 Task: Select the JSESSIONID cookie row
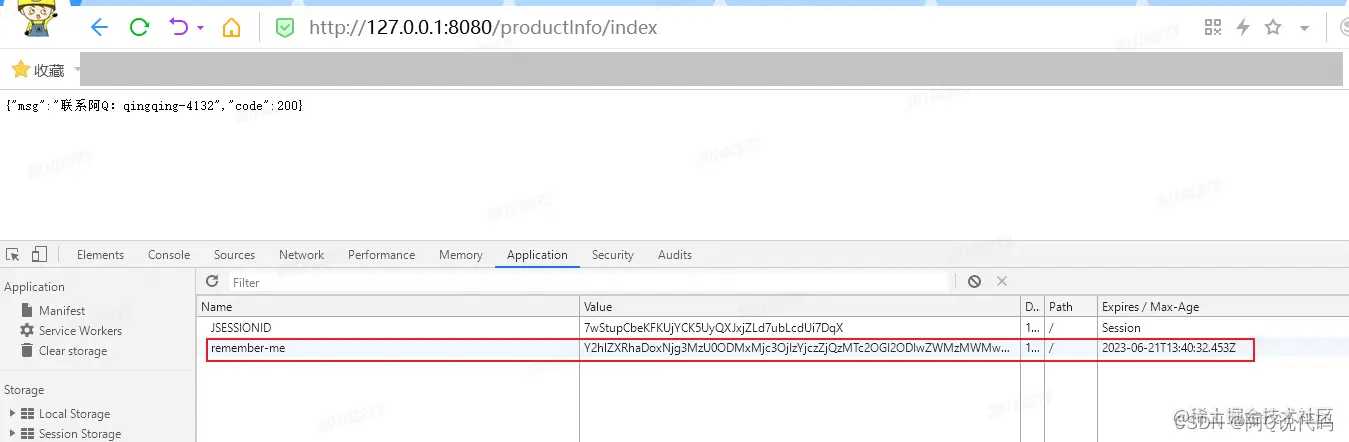pos(772,328)
